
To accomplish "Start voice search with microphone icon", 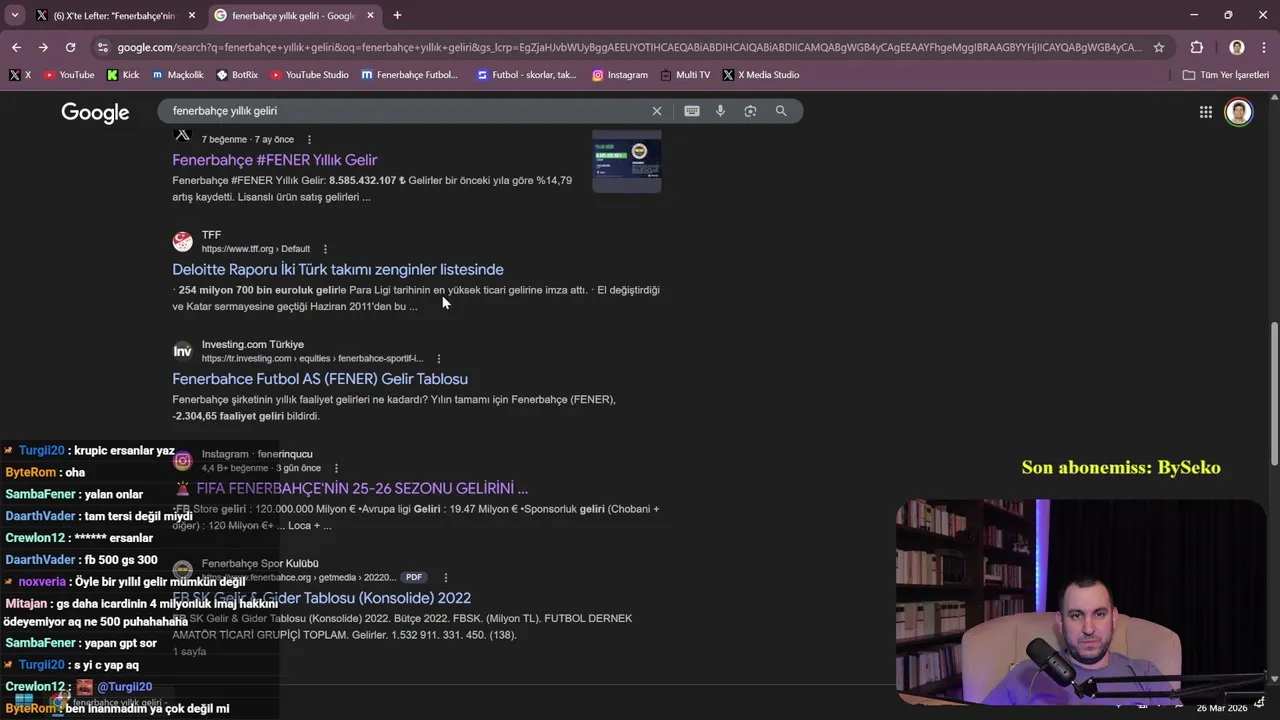I will (720, 111).
